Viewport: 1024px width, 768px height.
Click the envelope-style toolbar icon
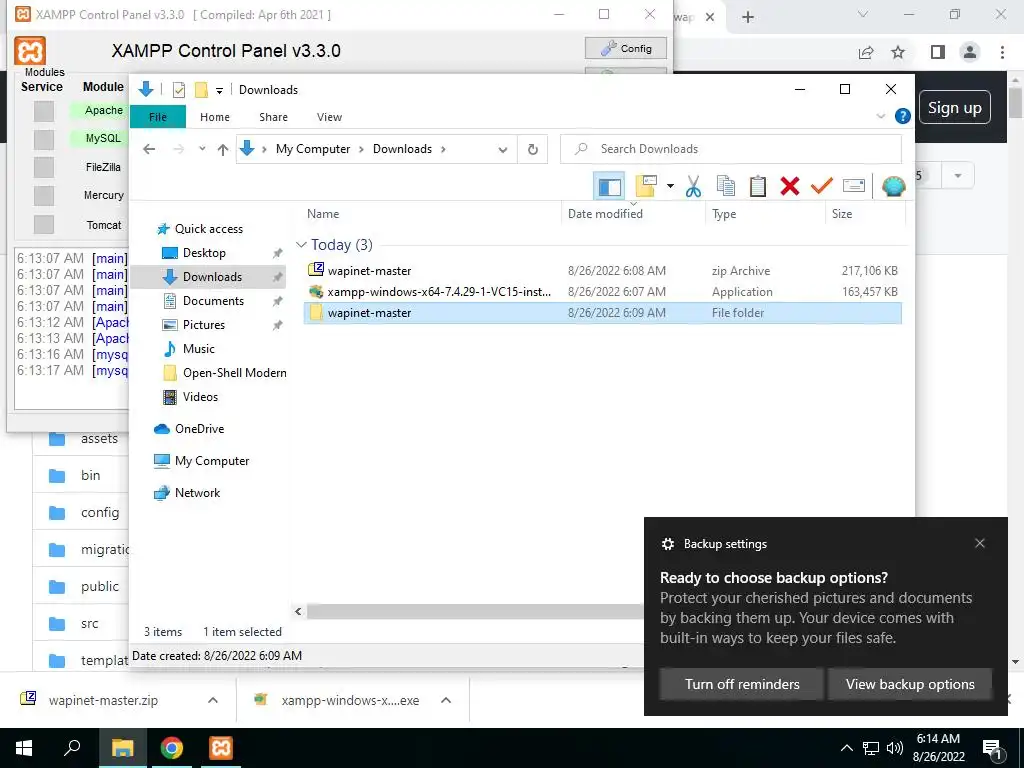[x=854, y=186]
